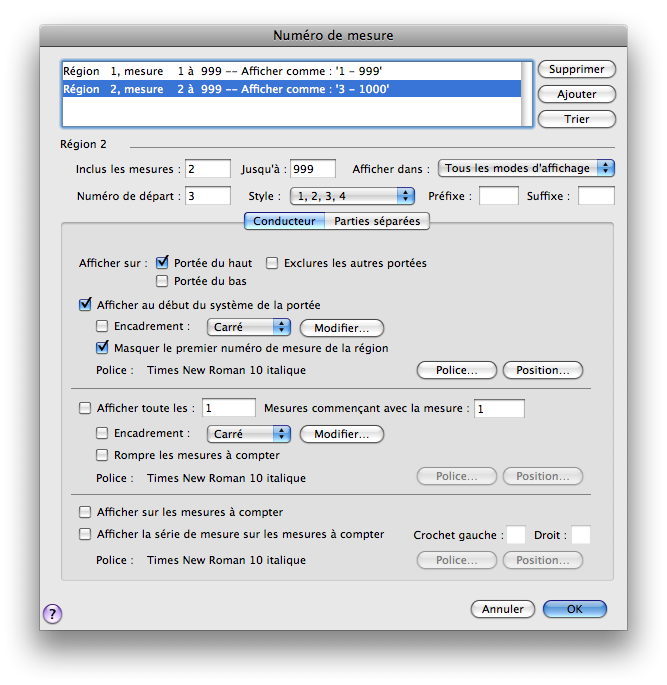Click Ajouter to add a region
The width and height of the screenshot is (667, 685).
click(x=576, y=94)
